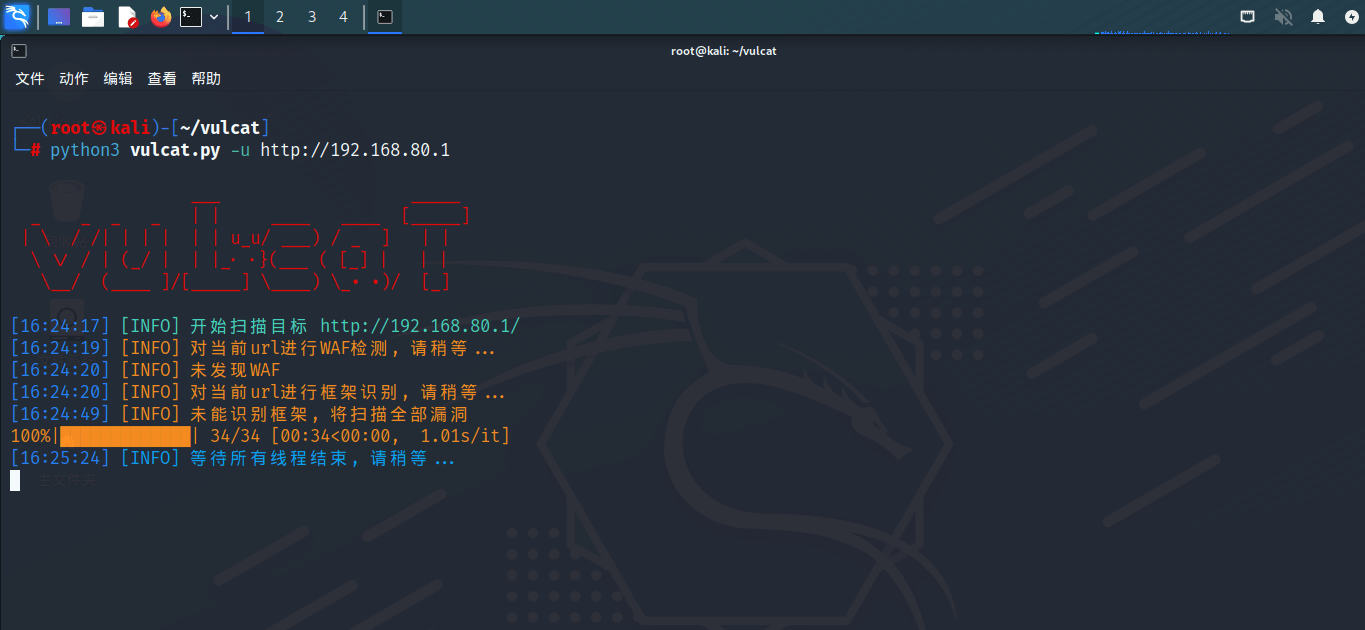
Task: Click the show desktop panel icon
Action: (59, 16)
